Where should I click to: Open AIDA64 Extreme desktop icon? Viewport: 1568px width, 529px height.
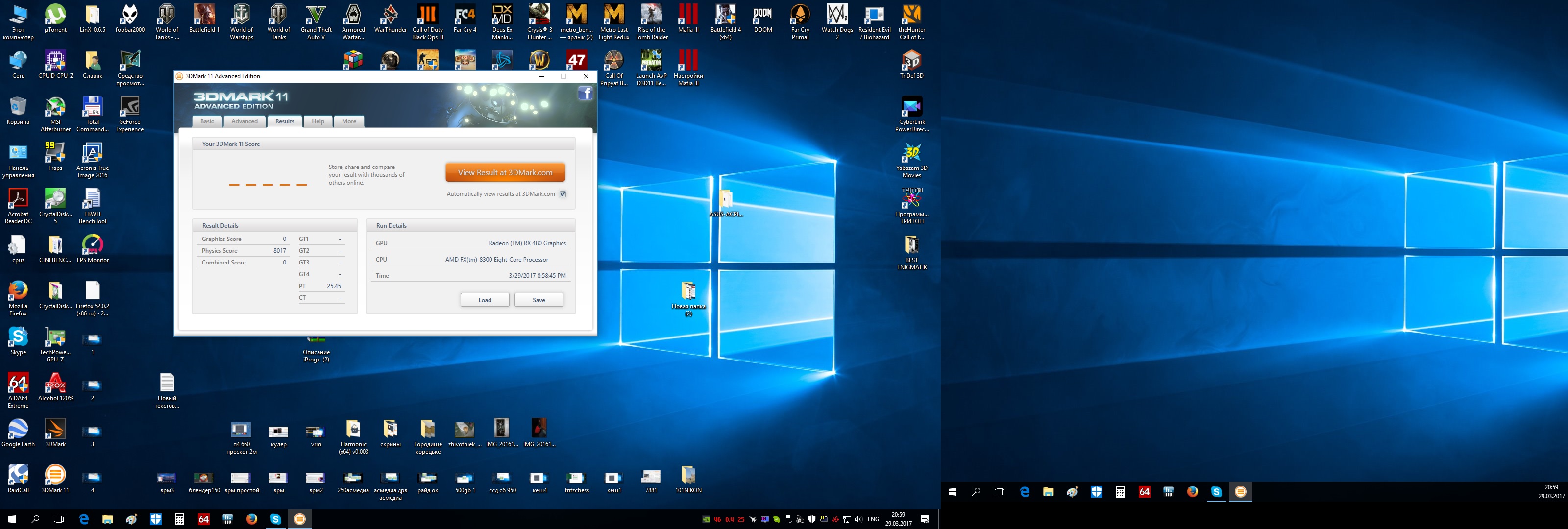coord(18,384)
